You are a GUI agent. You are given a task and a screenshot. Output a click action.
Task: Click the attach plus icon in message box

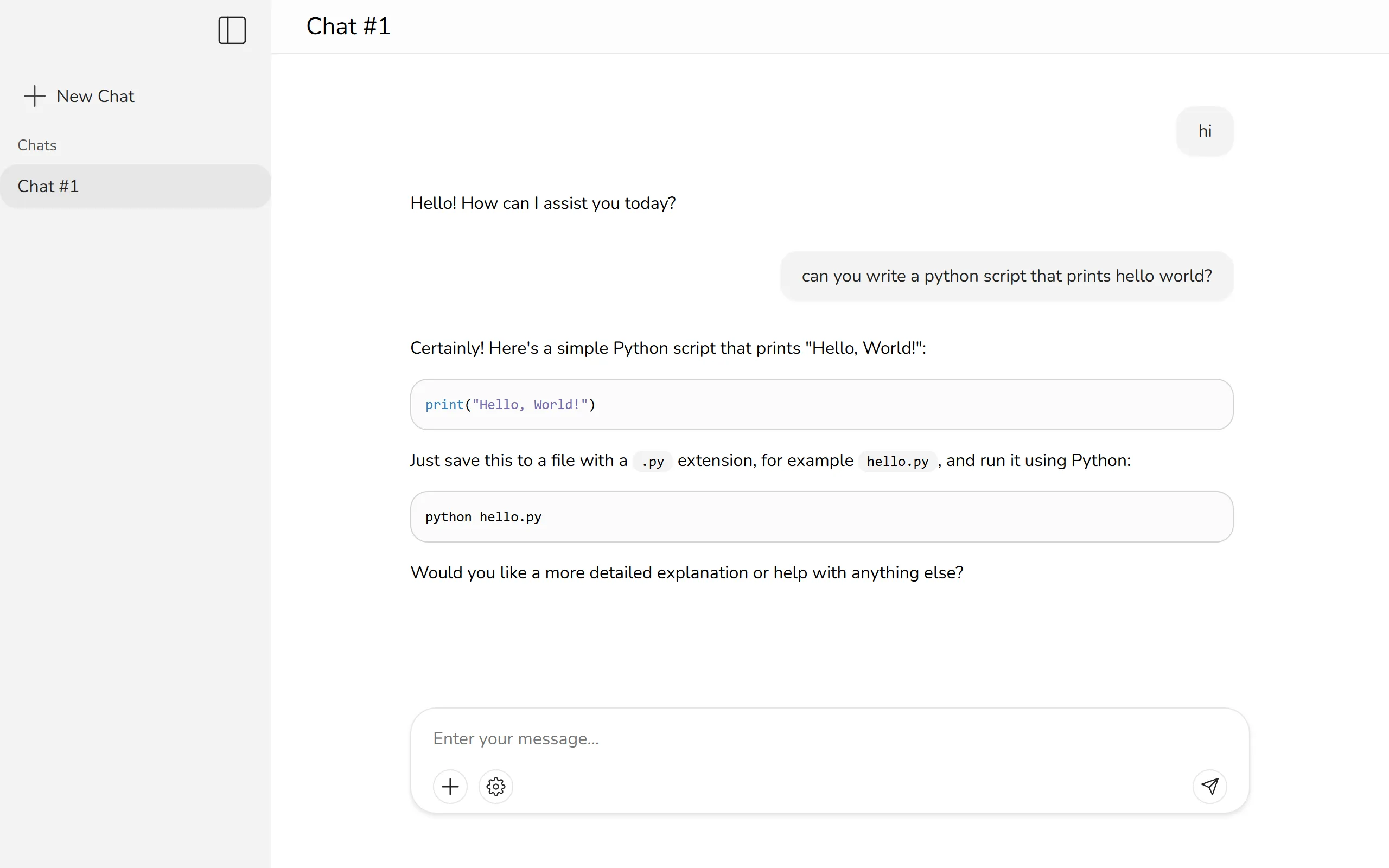pyautogui.click(x=450, y=786)
